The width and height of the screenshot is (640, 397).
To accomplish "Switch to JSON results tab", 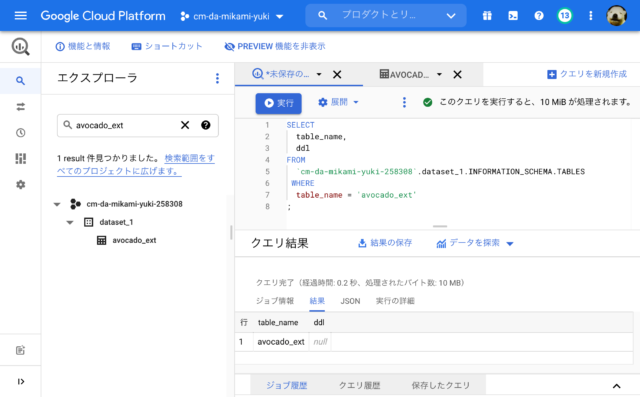I will 350,301.
